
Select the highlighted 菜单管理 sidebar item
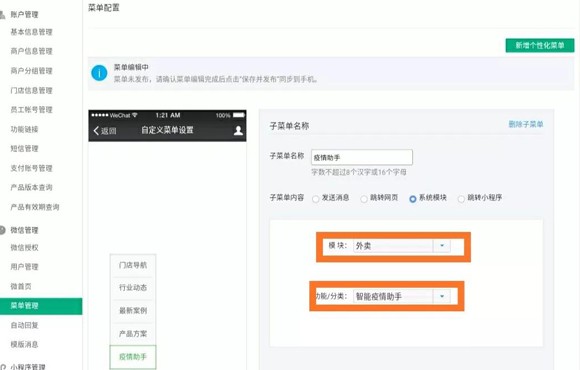(41, 306)
